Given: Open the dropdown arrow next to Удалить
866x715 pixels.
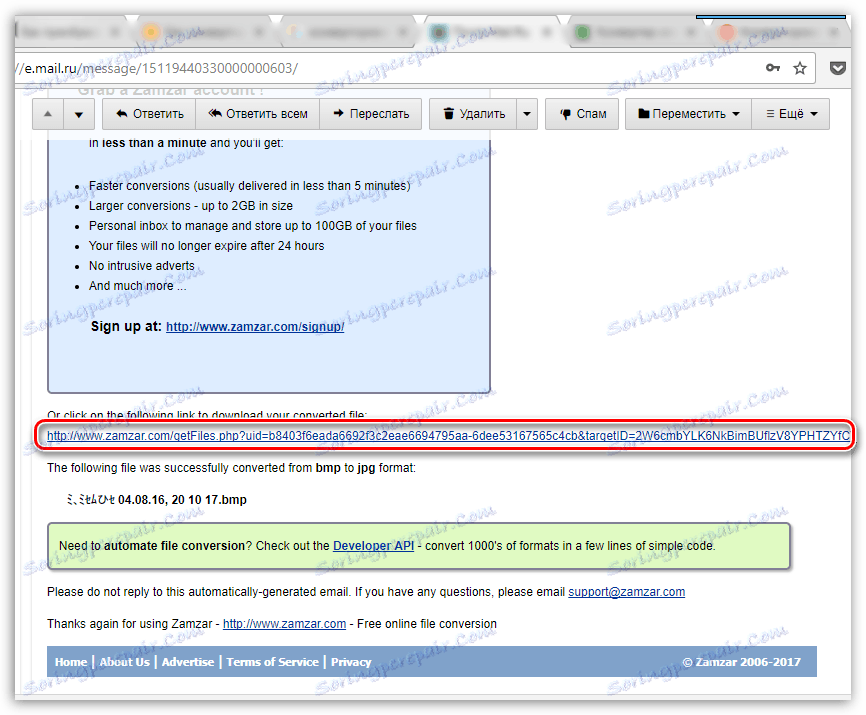Looking at the screenshot, I should pyautogui.click(x=527, y=114).
